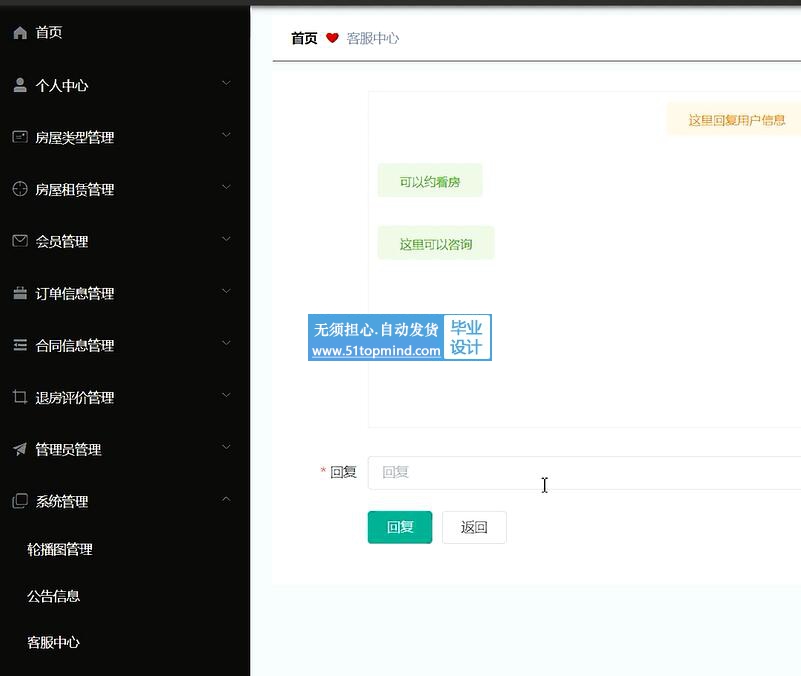The width and height of the screenshot is (801, 676).
Task: Click the copy icon beside 系统管理
Action: click(x=20, y=501)
